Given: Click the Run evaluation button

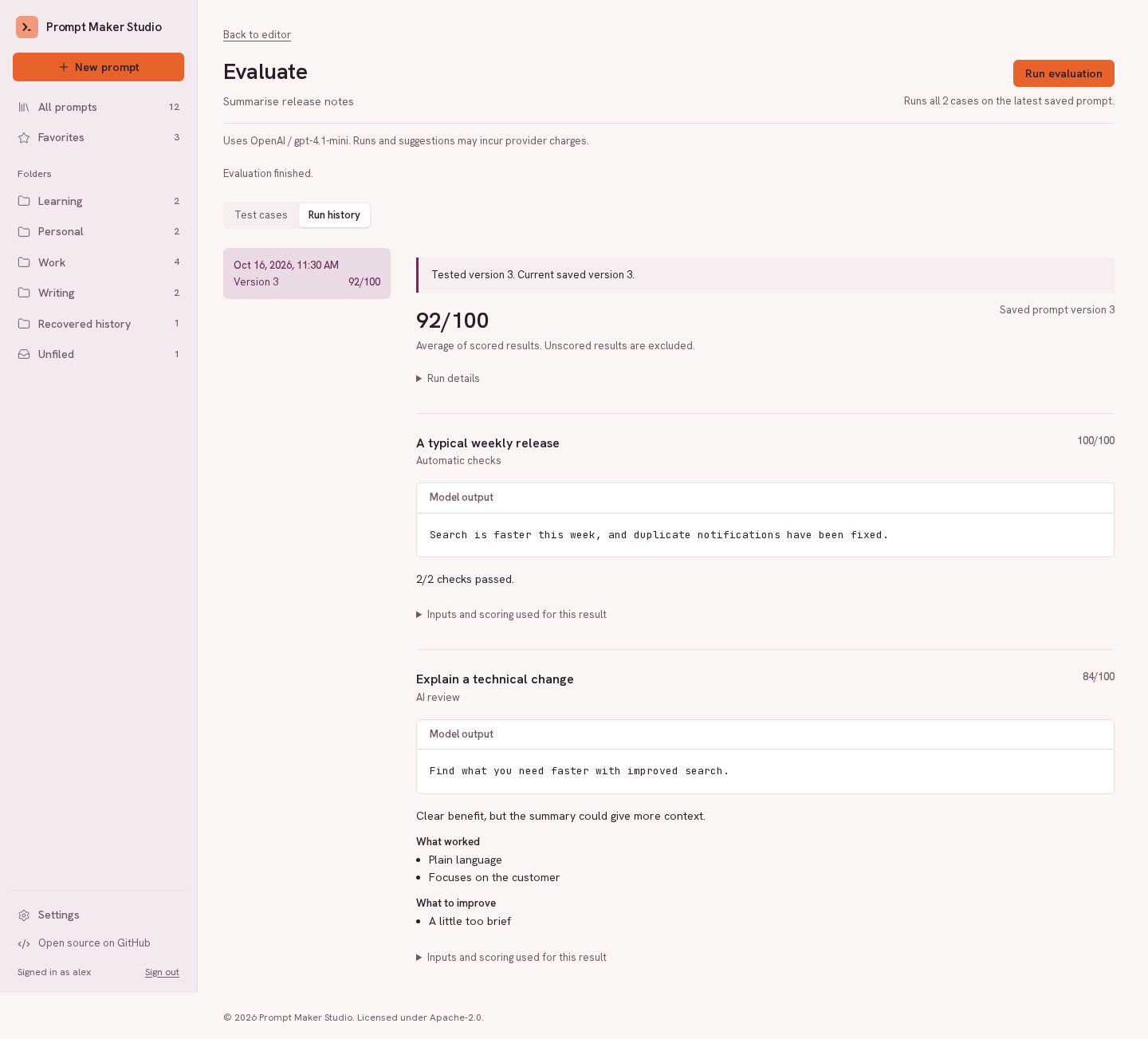Looking at the screenshot, I should tap(1063, 73).
